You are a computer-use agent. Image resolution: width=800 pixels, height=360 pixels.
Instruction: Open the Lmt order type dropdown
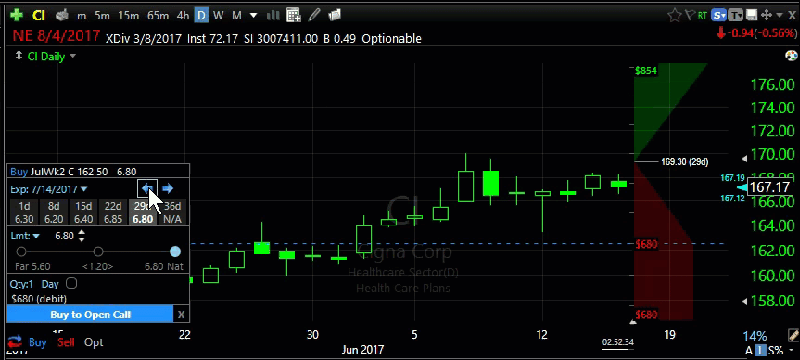tap(25, 236)
